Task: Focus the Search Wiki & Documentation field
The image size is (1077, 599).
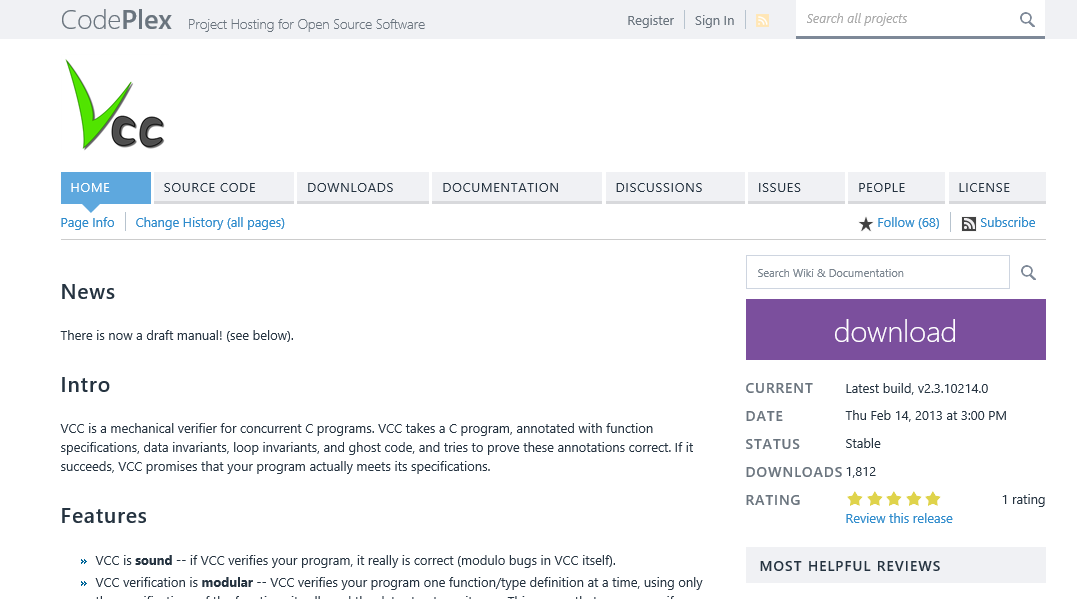Action: click(x=878, y=273)
